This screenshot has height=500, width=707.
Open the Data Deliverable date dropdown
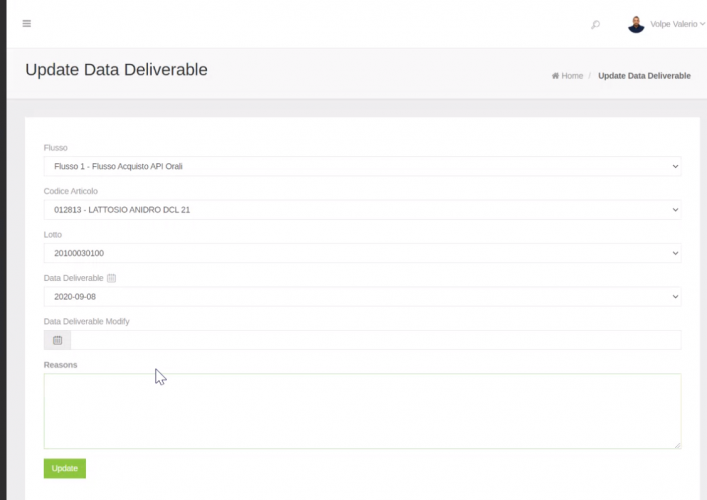tap(362, 297)
